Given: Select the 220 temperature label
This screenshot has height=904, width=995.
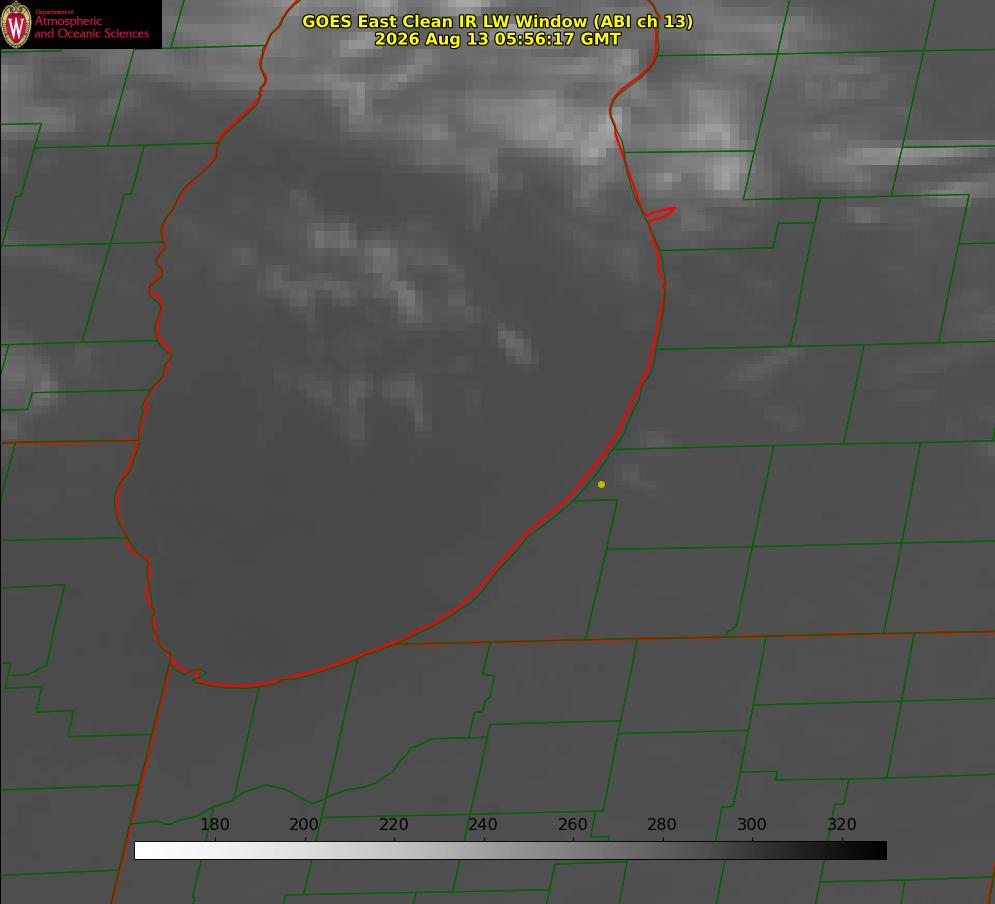Looking at the screenshot, I should click(393, 824).
